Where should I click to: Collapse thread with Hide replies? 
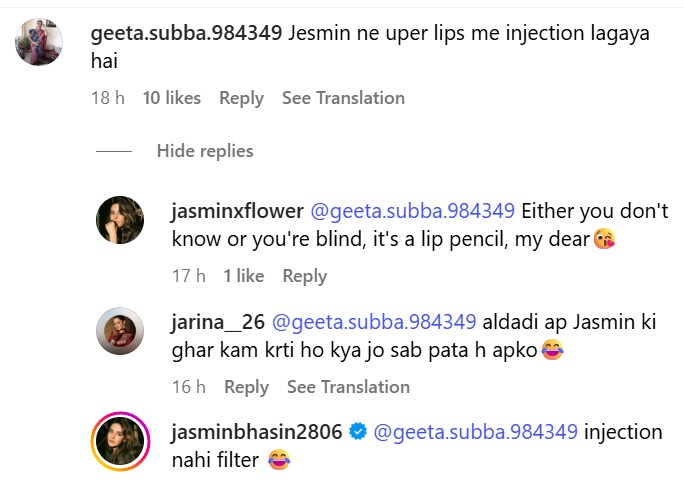[205, 151]
